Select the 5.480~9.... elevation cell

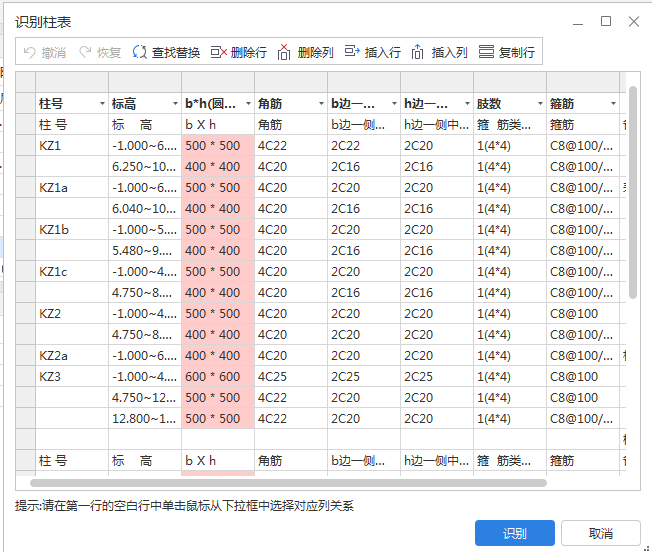145,251
